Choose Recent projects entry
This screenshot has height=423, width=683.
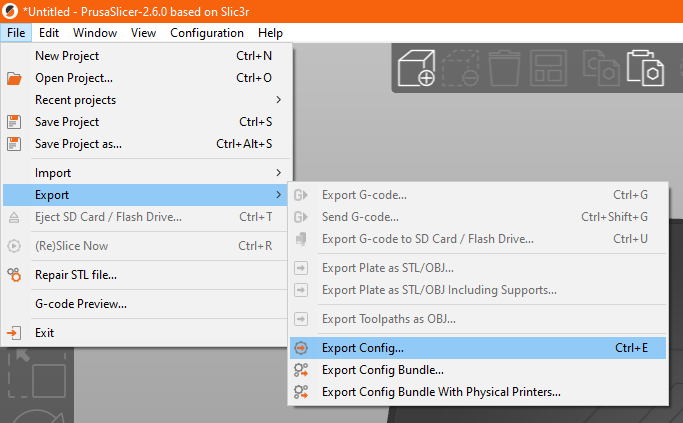(147, 100)
